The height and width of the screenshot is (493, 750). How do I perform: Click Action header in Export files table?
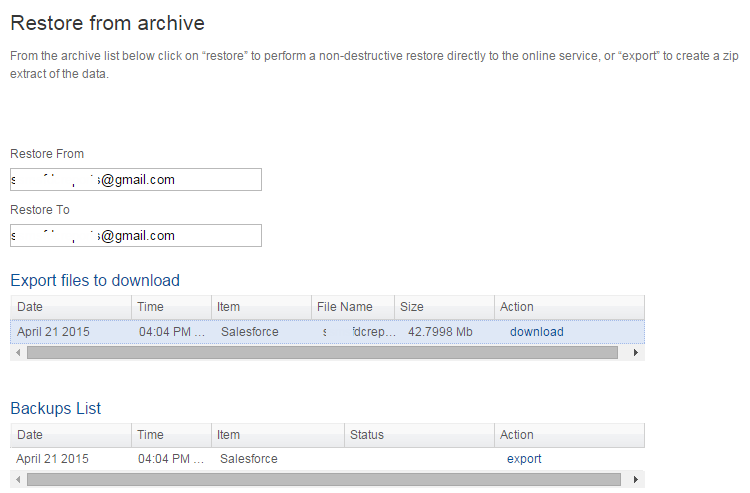point(568,307)
